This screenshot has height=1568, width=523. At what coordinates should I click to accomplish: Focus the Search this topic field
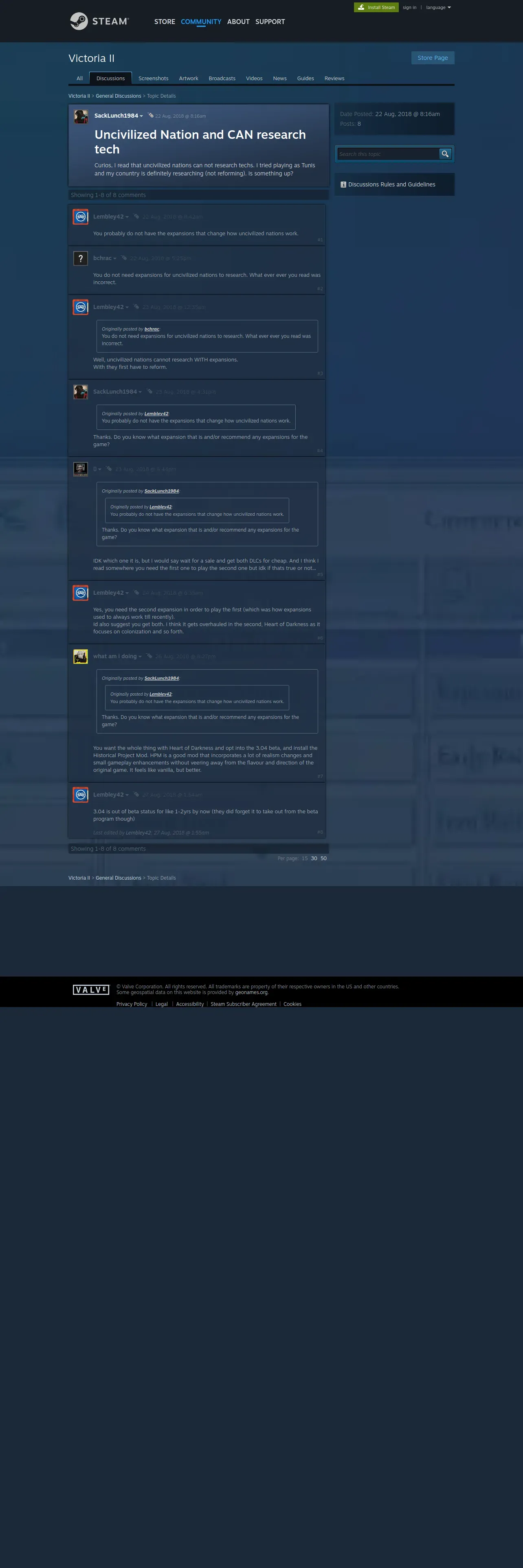[388, 154]
